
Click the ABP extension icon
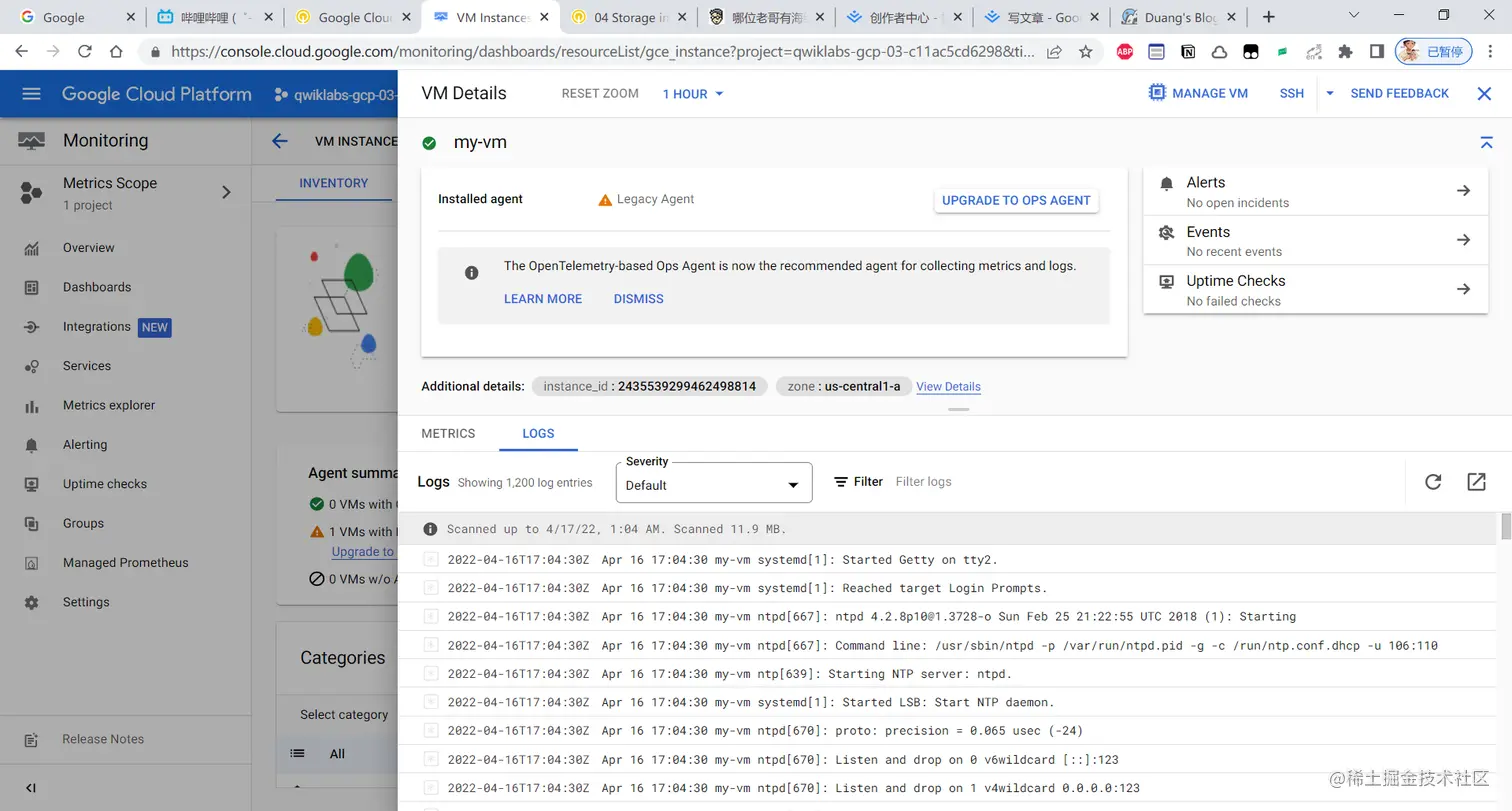pyautogui.click(x=1125, y=52)
